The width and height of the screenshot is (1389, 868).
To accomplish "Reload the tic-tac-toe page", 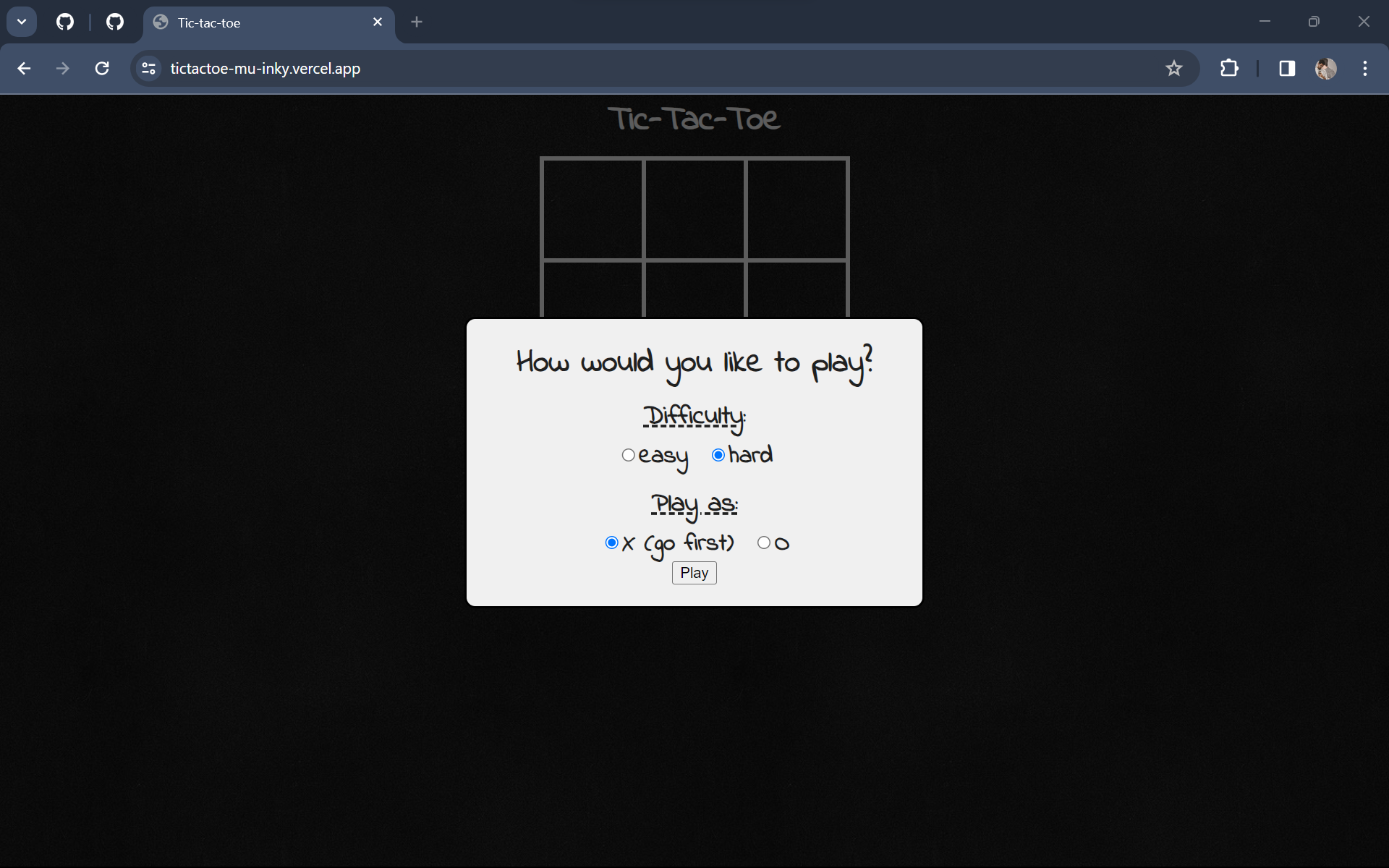I will [102, 68].
